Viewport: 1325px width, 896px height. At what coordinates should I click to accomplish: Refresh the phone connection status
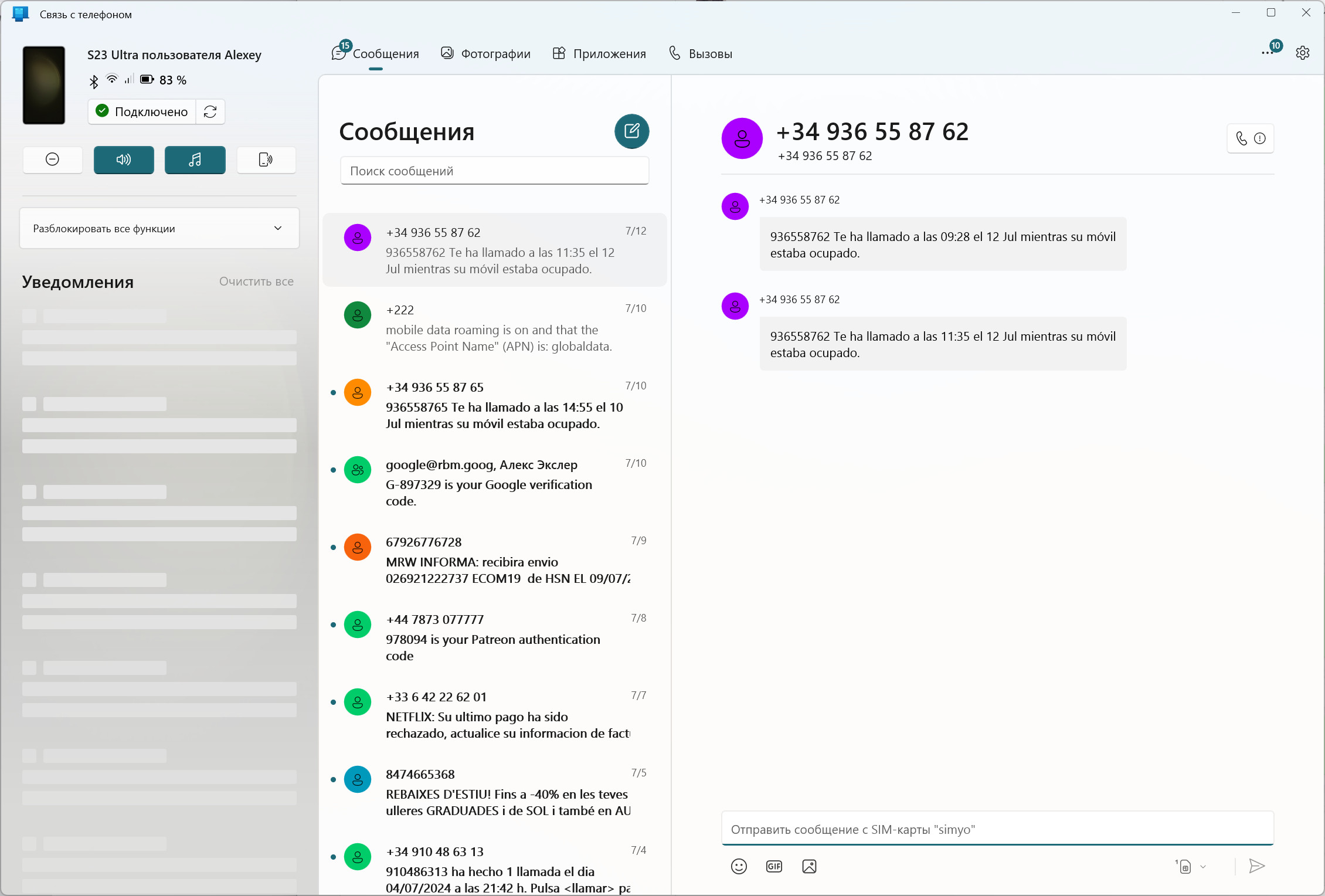pos(210,111)
